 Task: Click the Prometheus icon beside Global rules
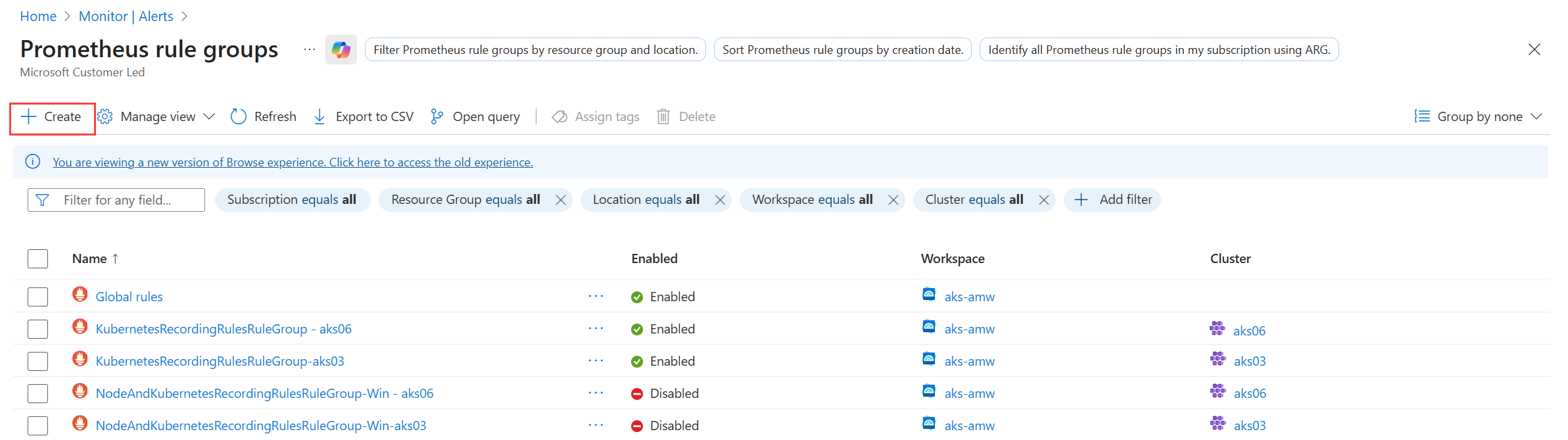point(80,294)
